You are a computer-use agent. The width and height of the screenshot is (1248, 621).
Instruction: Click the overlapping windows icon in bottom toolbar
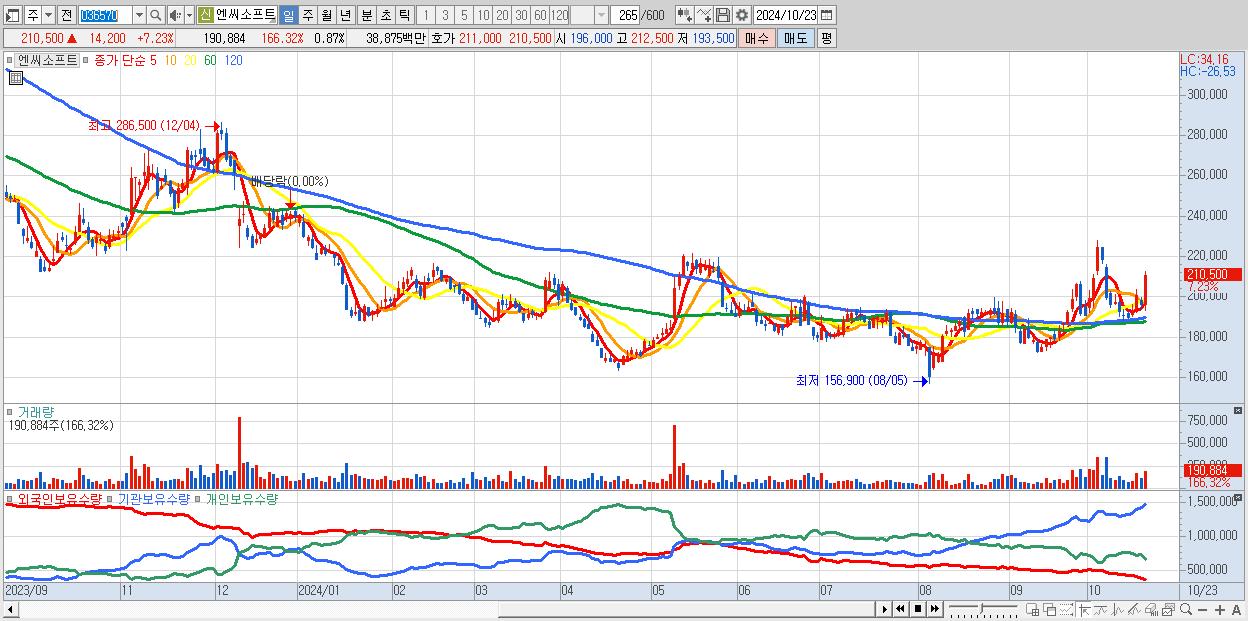(x=1050, y=610)
